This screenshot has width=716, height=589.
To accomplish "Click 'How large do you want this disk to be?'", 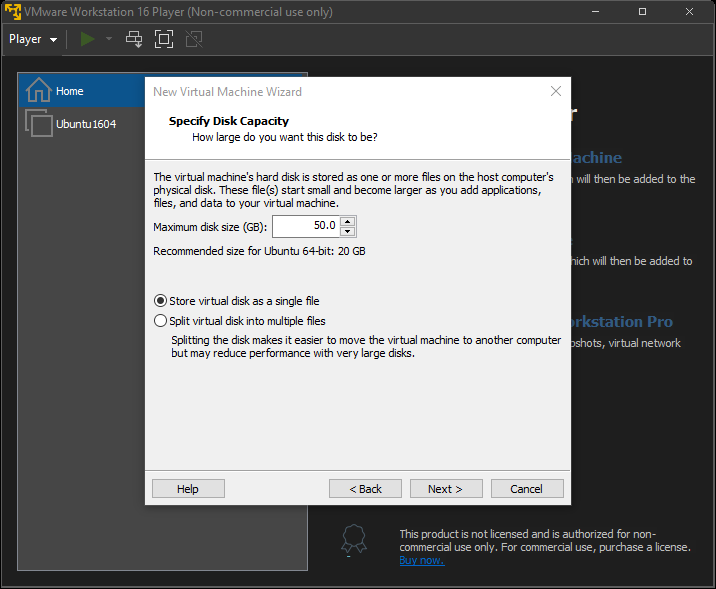I will click(284, 137).
